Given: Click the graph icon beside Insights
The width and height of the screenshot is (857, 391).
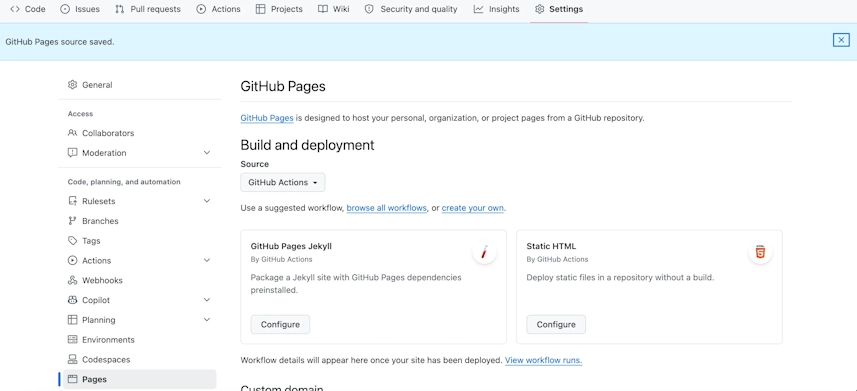Looking at the screenshot, I should pyautogui.click(x=478, y=9).
